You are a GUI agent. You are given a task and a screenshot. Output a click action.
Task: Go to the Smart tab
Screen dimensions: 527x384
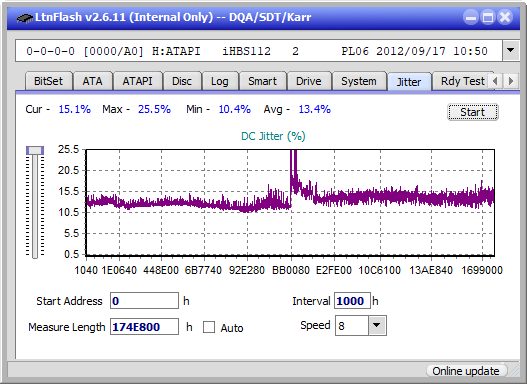click(262, 81)
